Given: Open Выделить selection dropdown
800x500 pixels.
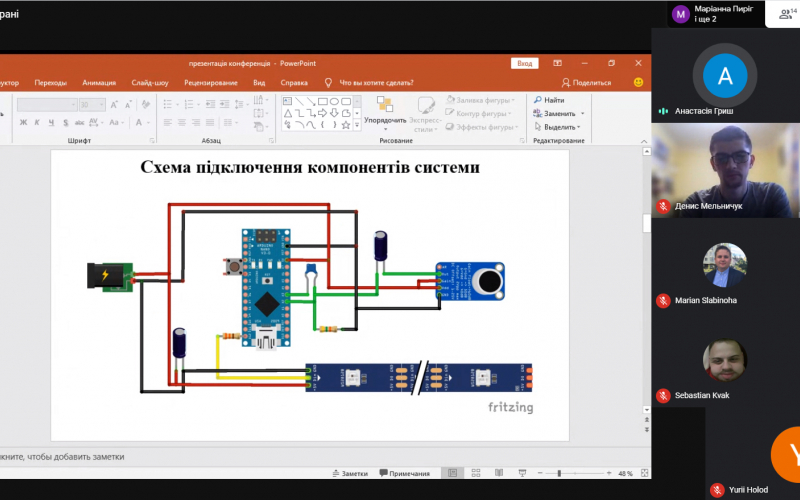Looking at the screenshot, I should pyautogui.click(x=558, y=127).
